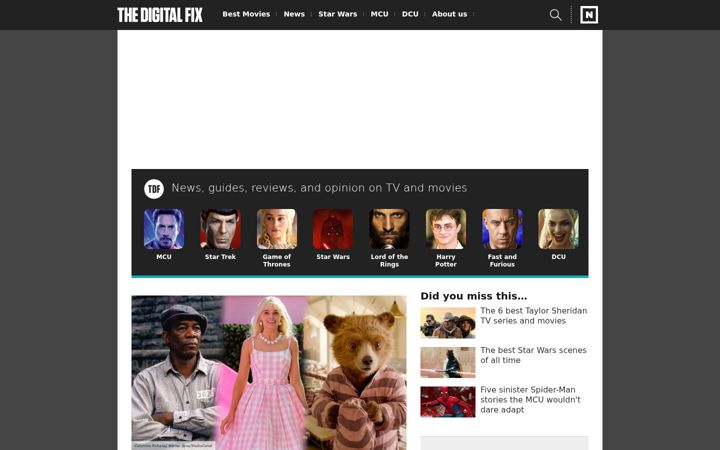Image resolution: width=720 pixels, height=450 pixels.
Task: Go to the News menu item
Action: [x=294, y=14]
